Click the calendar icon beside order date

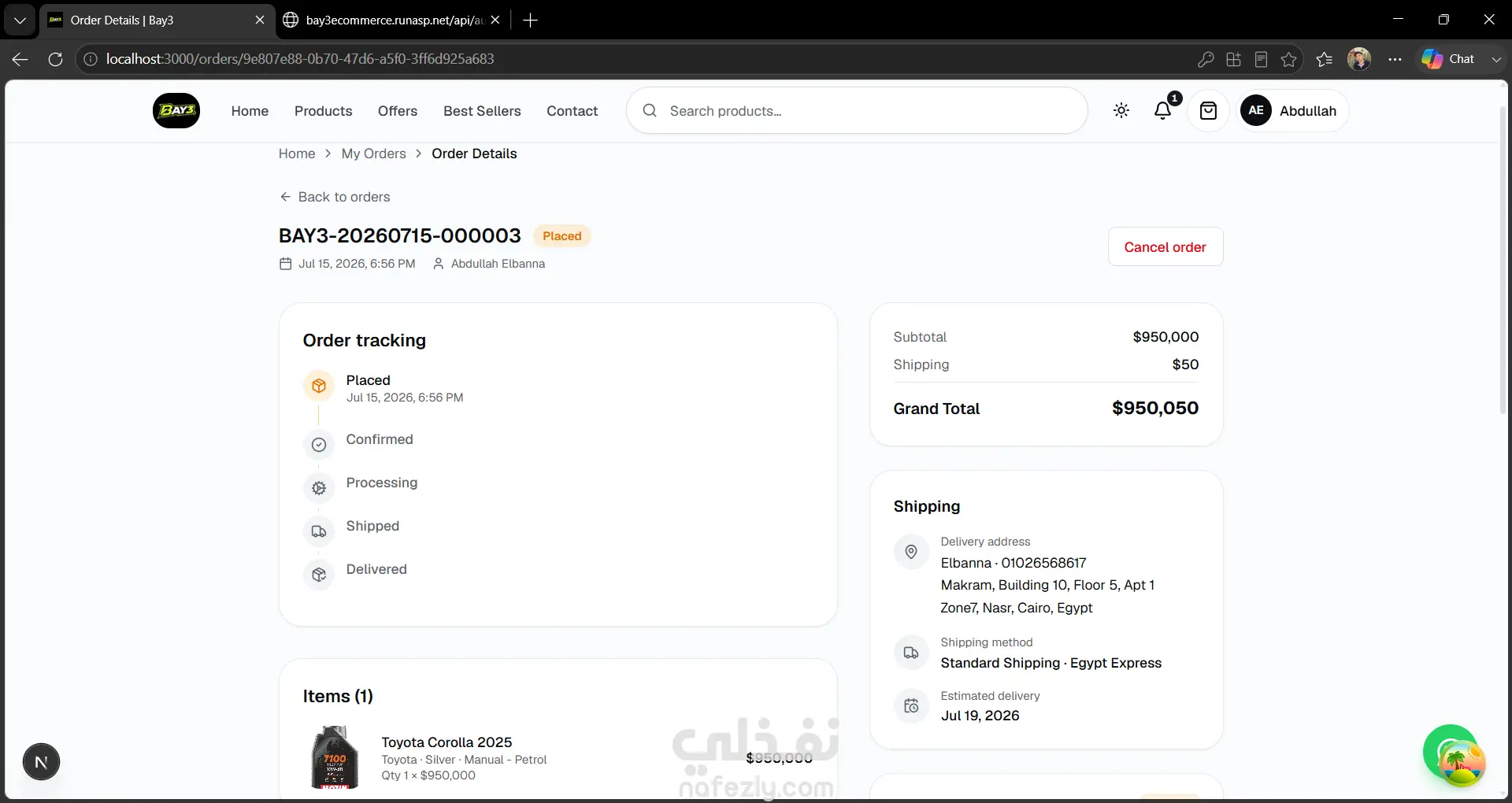tap(285, 264)
